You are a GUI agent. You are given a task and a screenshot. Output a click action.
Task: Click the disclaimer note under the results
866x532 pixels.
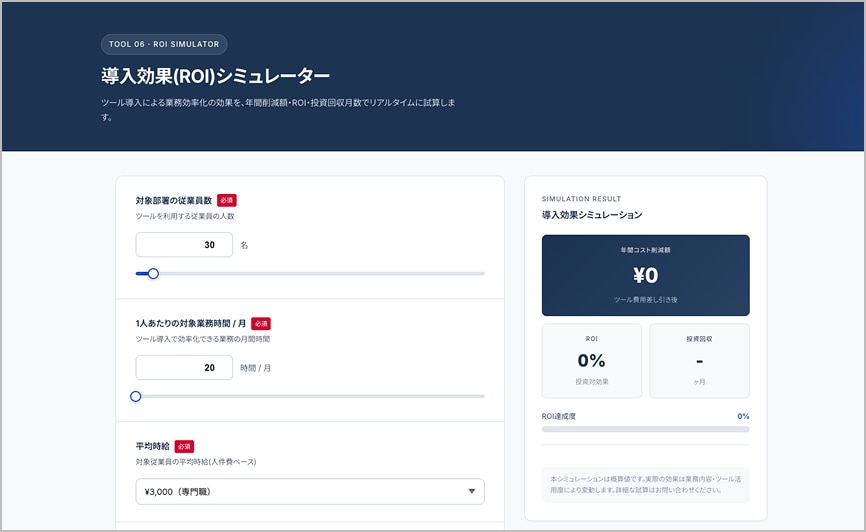[x=645, y=484]
